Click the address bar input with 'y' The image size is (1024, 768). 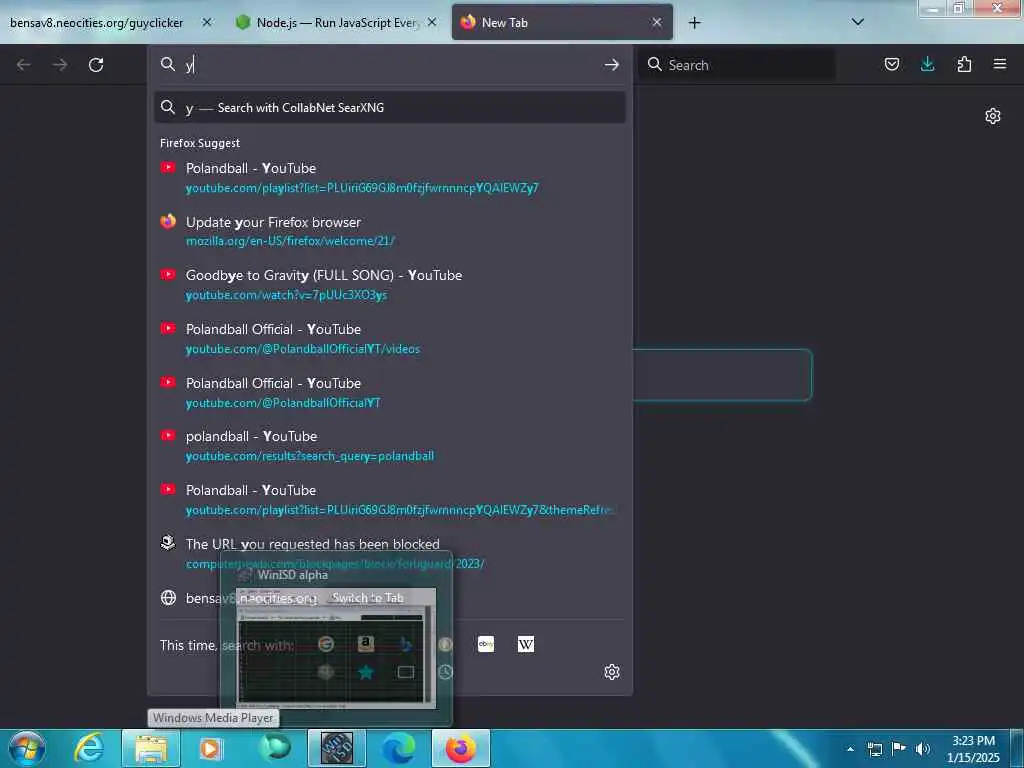click(392, 65)
